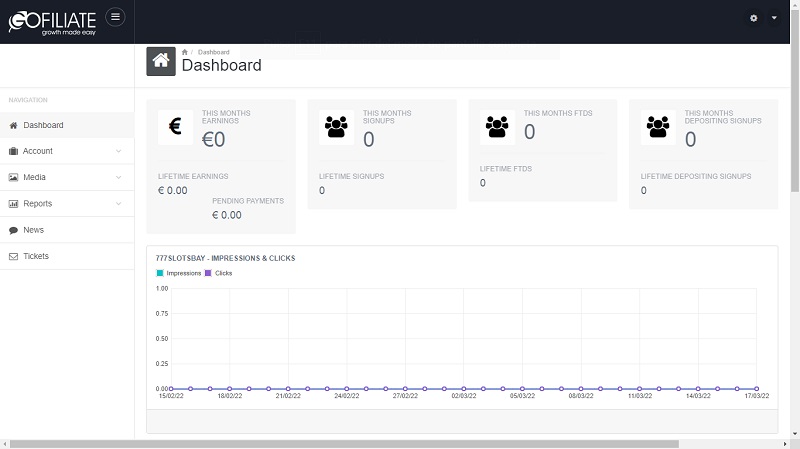The height and width of the screenshot is (449, 800).
Task: Open the Account navigation item
Action: 67,151
